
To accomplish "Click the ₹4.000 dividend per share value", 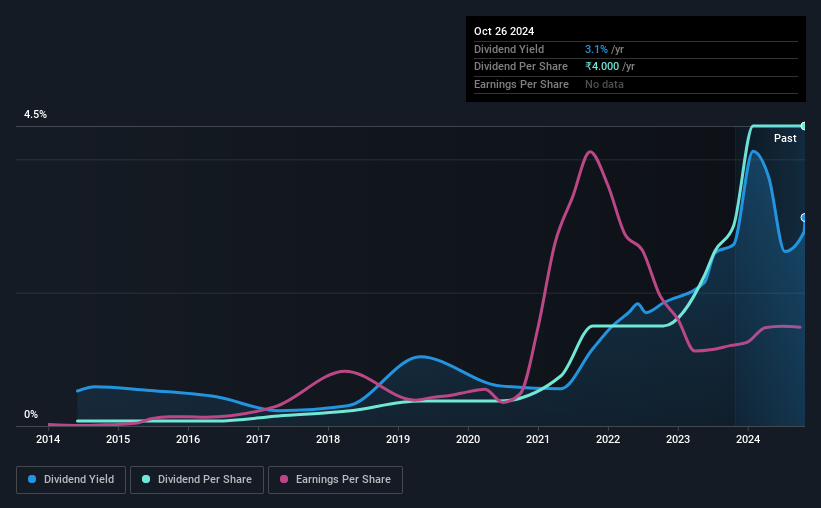I will pos(602,67).
